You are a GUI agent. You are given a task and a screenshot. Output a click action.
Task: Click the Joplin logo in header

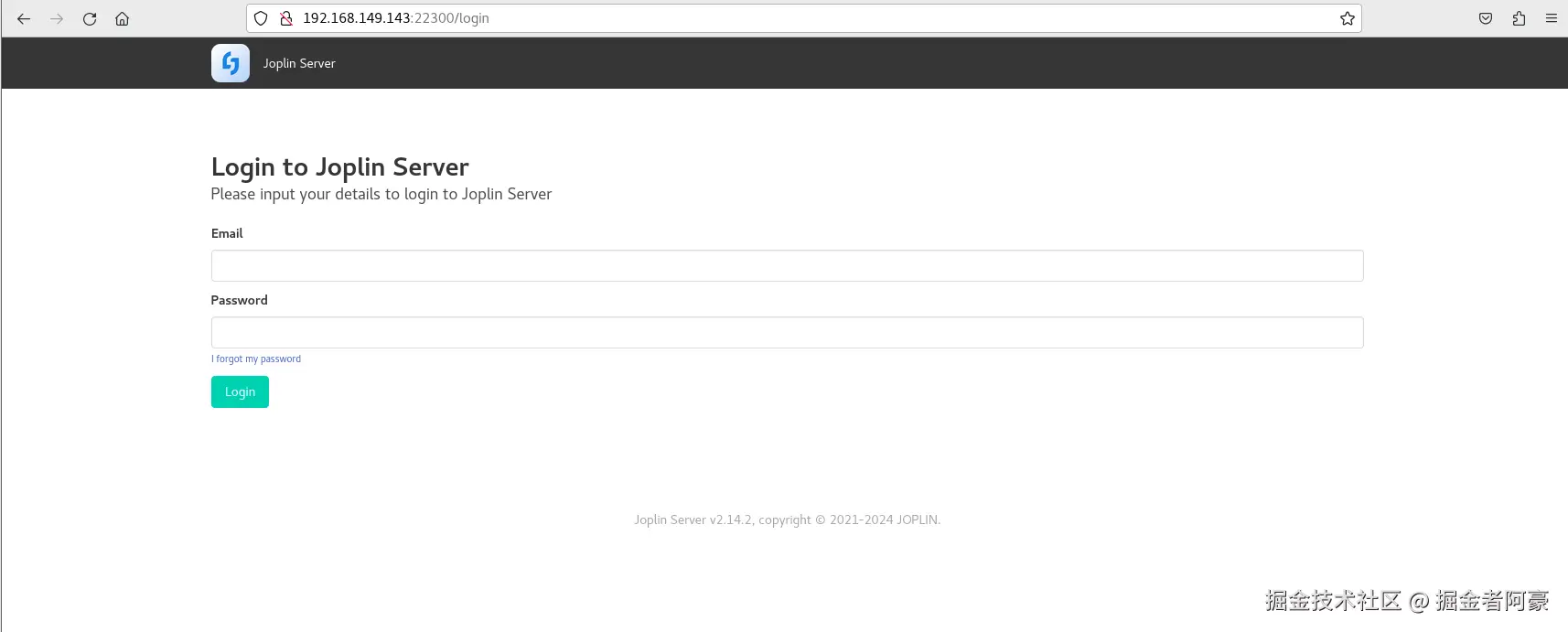pos(231,63)
